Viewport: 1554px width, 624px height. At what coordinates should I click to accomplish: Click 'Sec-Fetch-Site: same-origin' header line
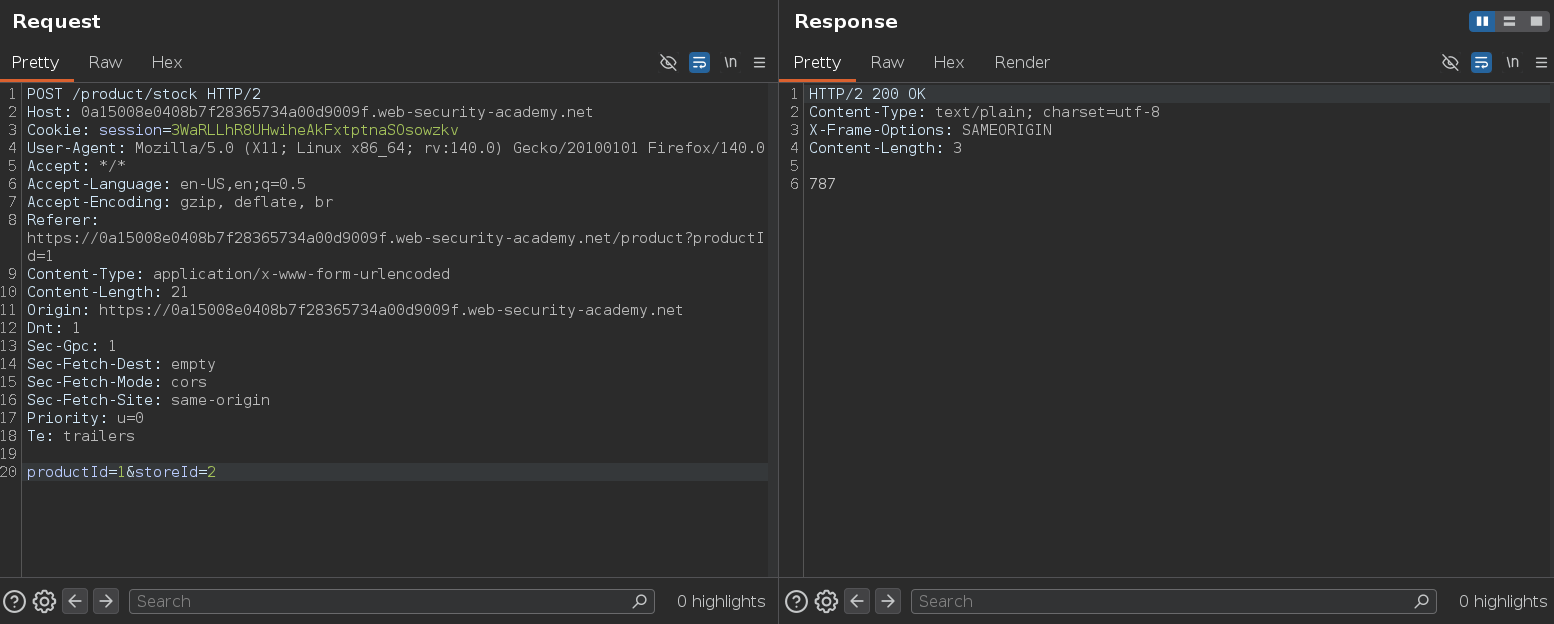148,400
